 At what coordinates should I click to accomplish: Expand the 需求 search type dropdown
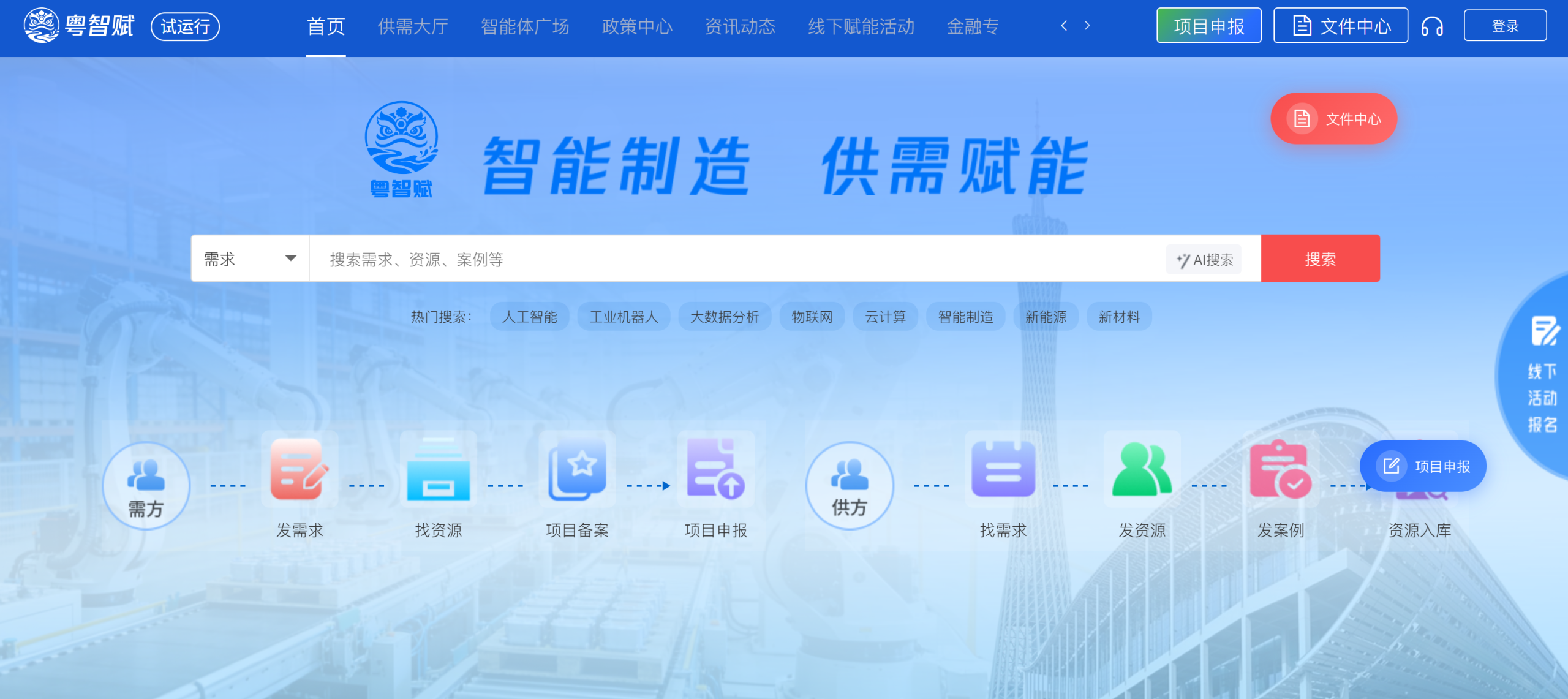click(x=250, y=259)
